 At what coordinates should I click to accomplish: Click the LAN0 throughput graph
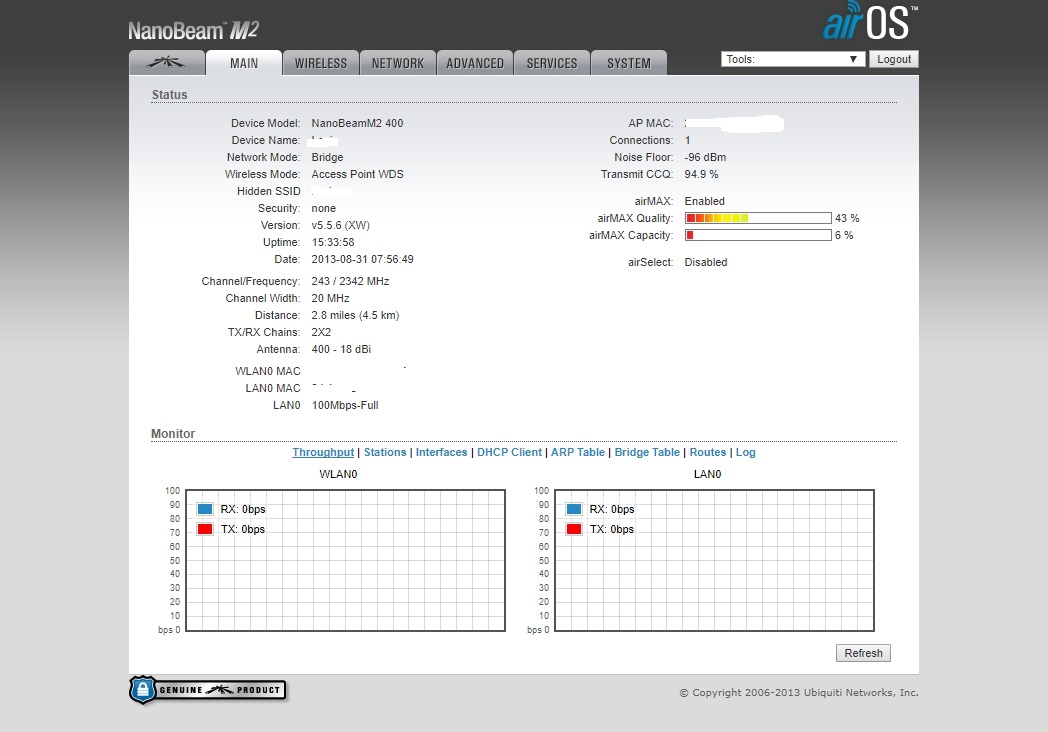click(x=714, y=560)
